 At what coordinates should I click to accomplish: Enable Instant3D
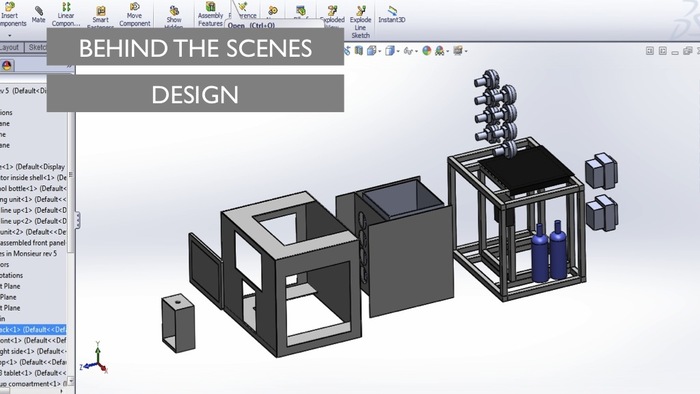pos(392,14)
